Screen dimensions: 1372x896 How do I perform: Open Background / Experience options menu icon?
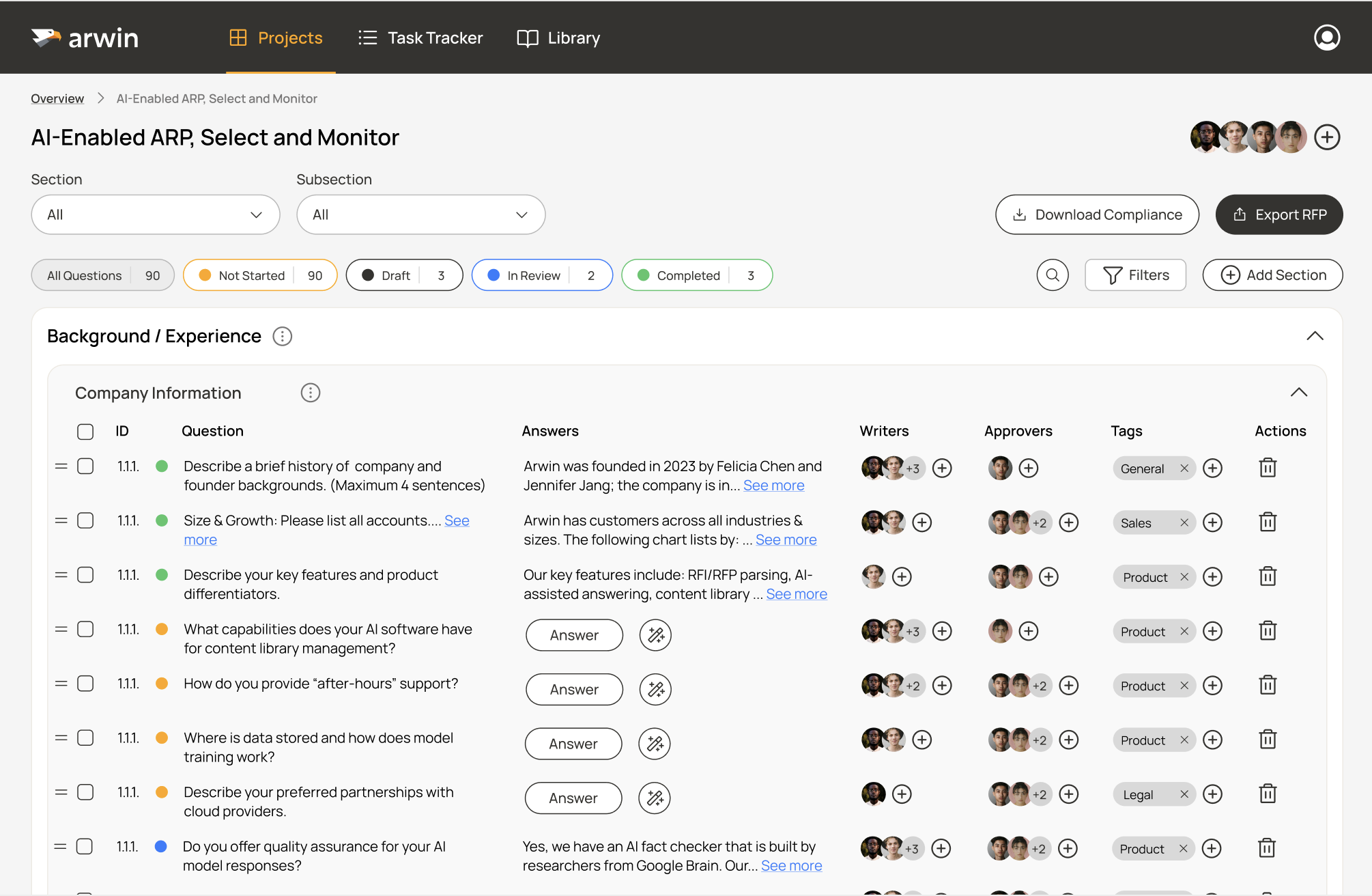[282, 336]
